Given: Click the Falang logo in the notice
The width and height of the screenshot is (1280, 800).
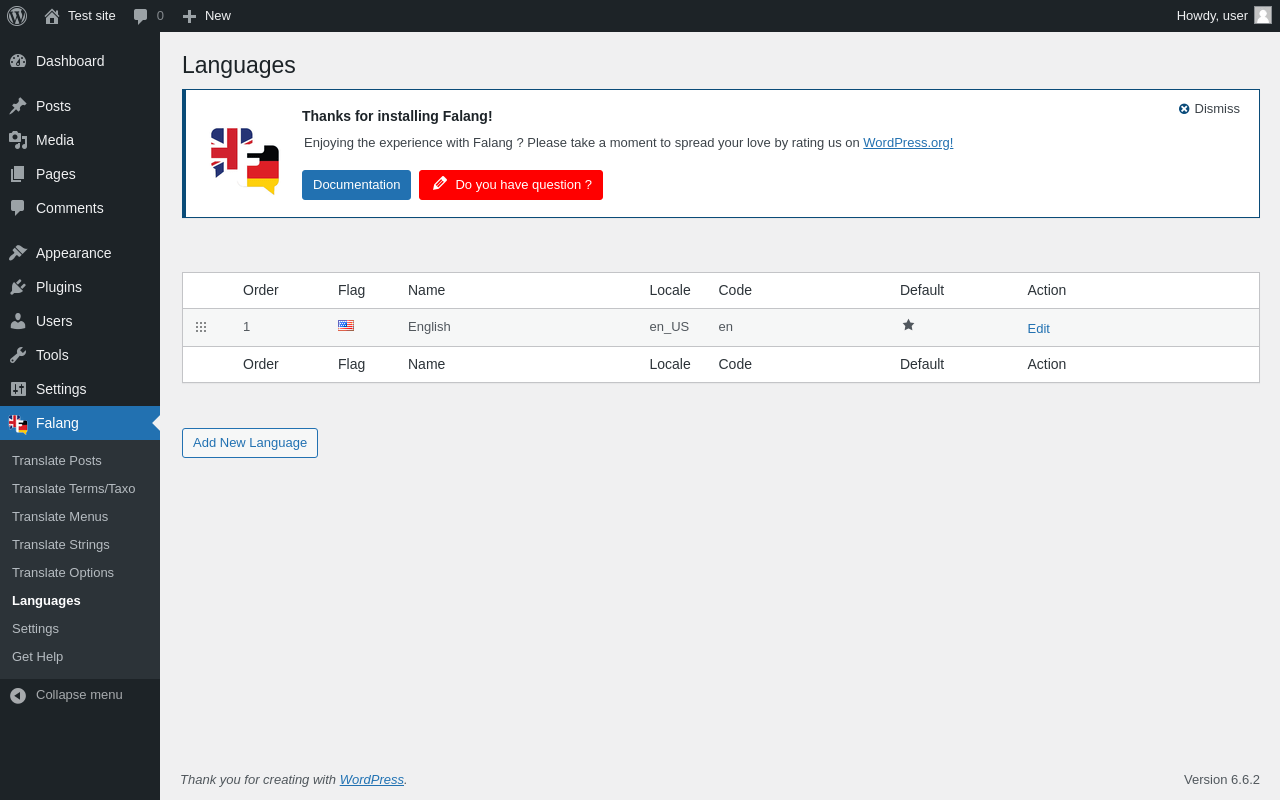Looking at the screenshot, I should [x=245, y=160].
